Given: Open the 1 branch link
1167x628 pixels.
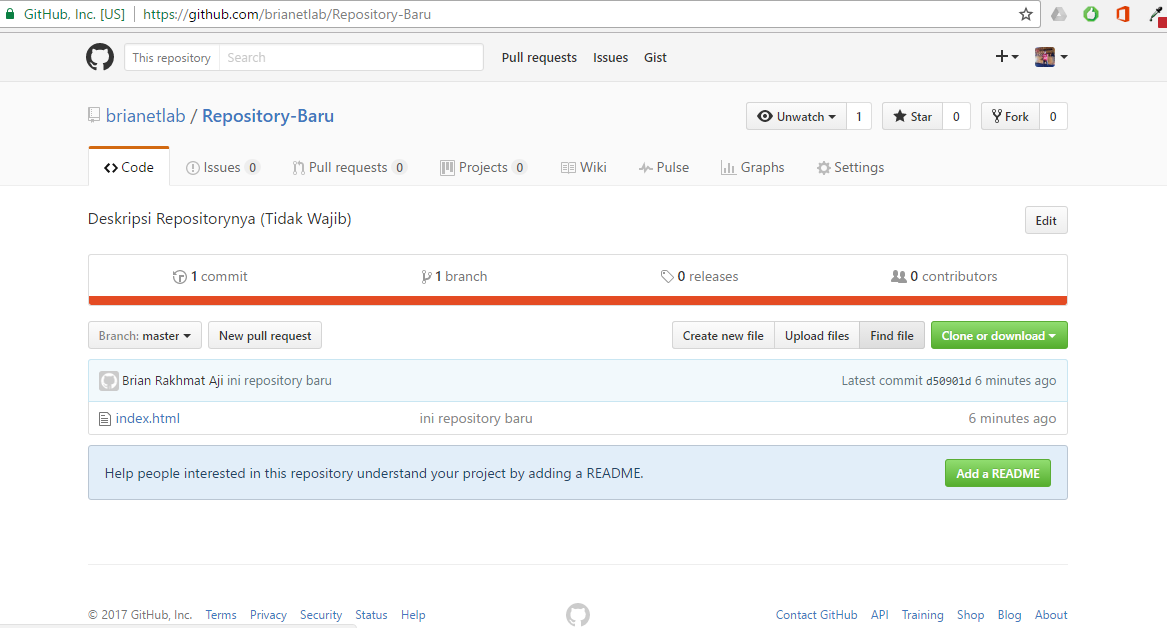Looking at the screenshot, I should point(454,276).
